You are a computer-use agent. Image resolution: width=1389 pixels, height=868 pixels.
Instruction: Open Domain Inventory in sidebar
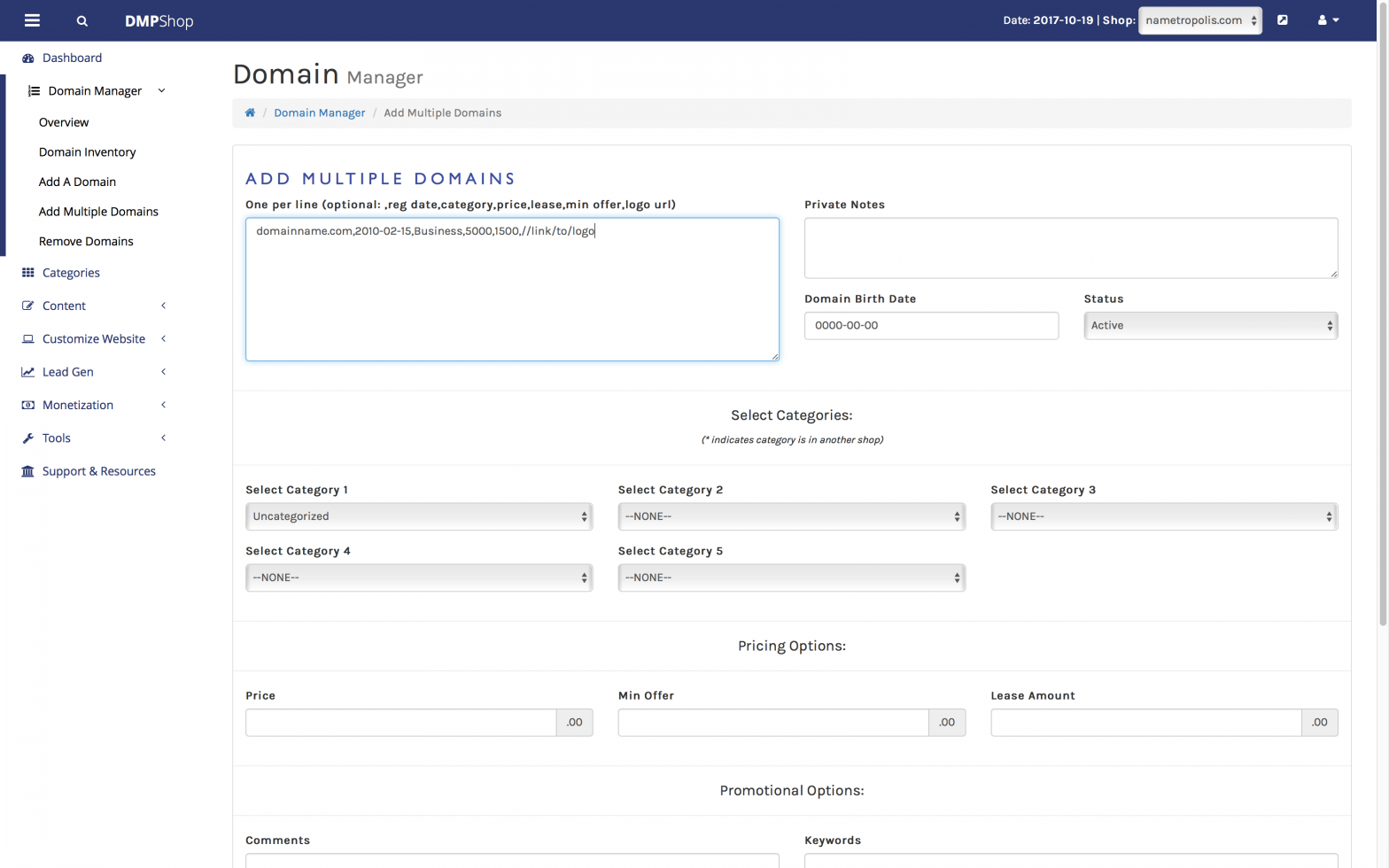(87, 152)
